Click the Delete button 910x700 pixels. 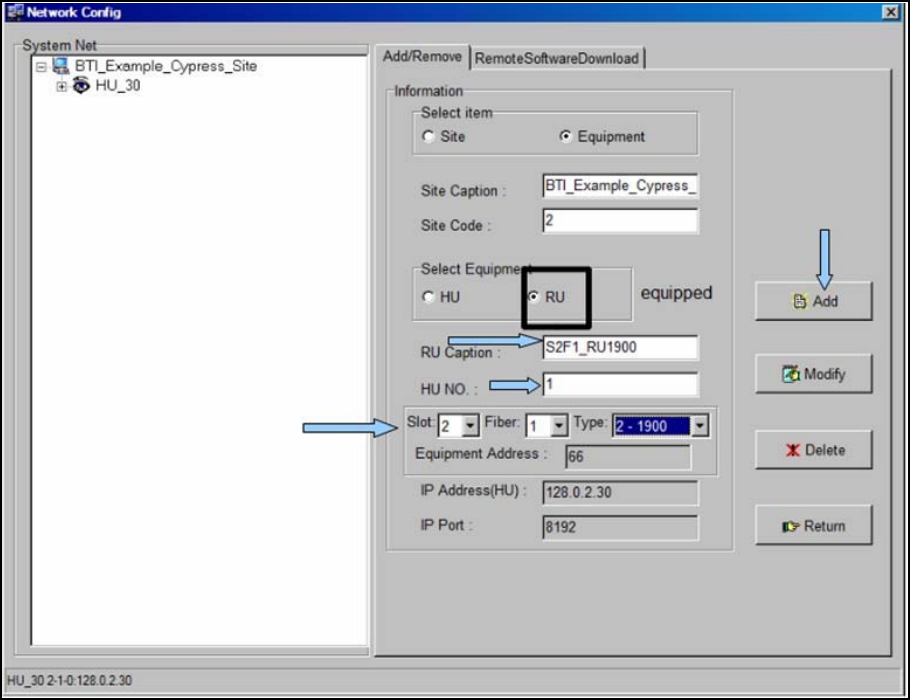pos(814,450)
